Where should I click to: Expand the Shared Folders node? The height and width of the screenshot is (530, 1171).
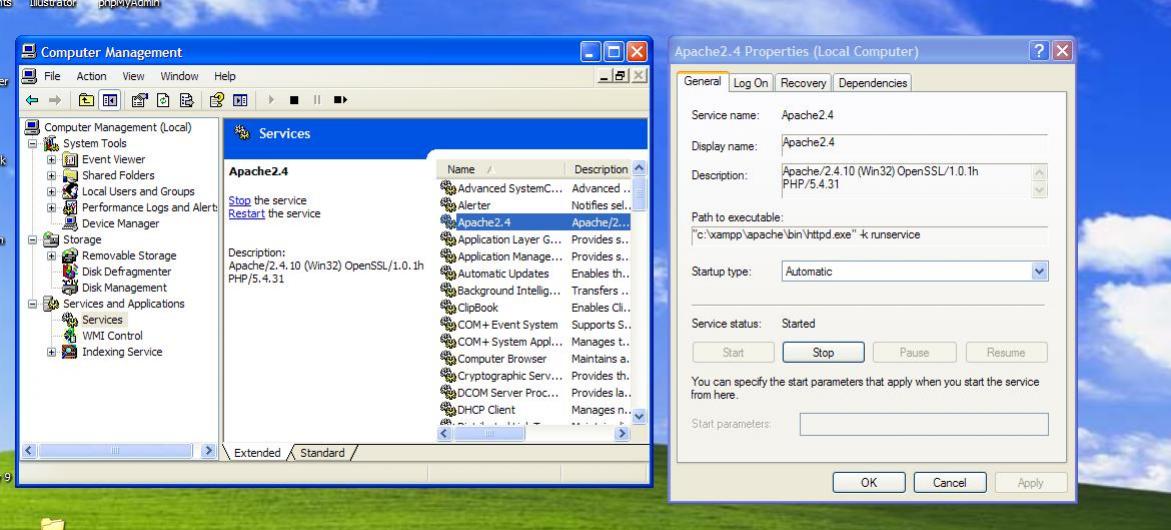52,175
